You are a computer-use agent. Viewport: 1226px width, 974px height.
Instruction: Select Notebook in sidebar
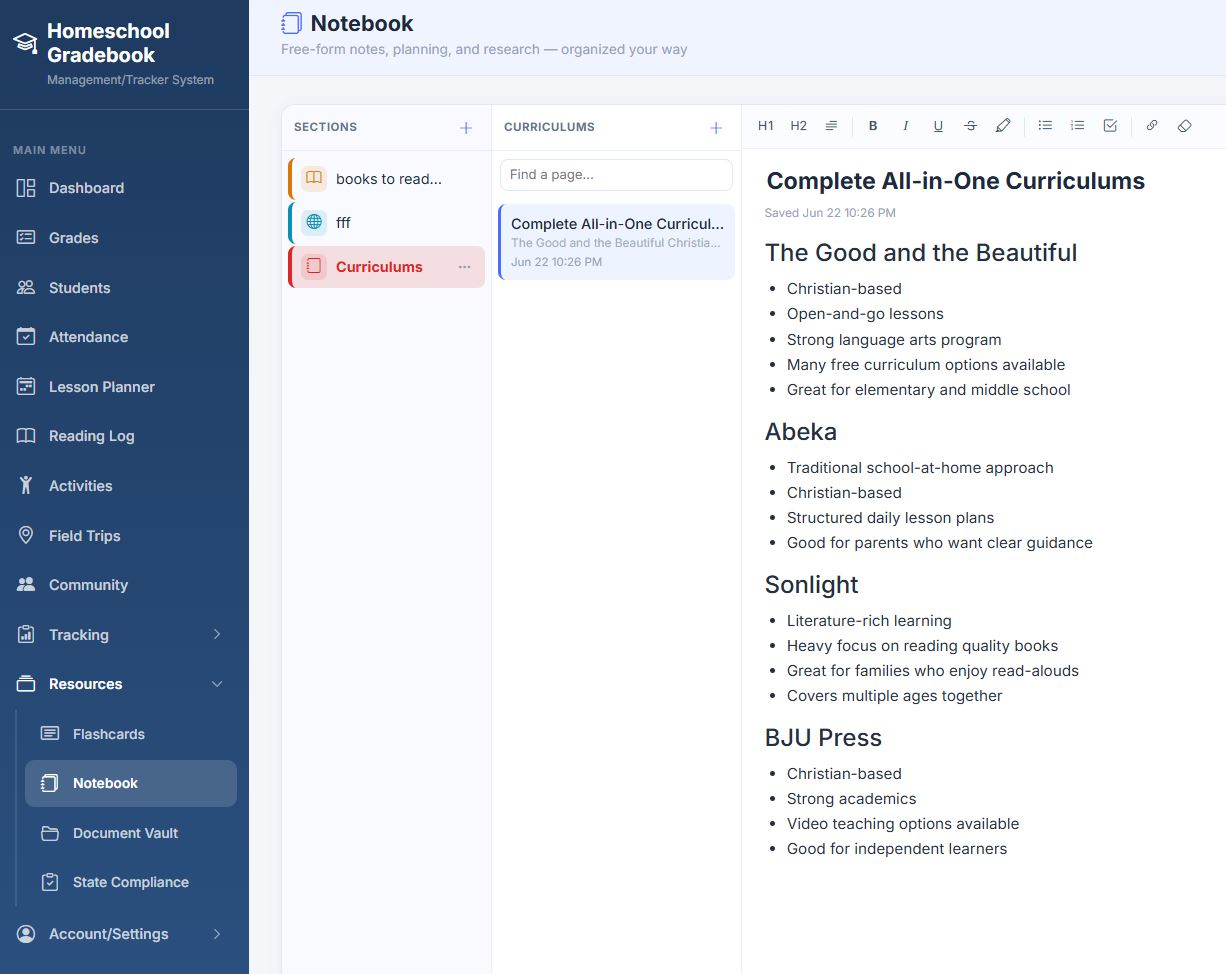(x=131, y=783)
